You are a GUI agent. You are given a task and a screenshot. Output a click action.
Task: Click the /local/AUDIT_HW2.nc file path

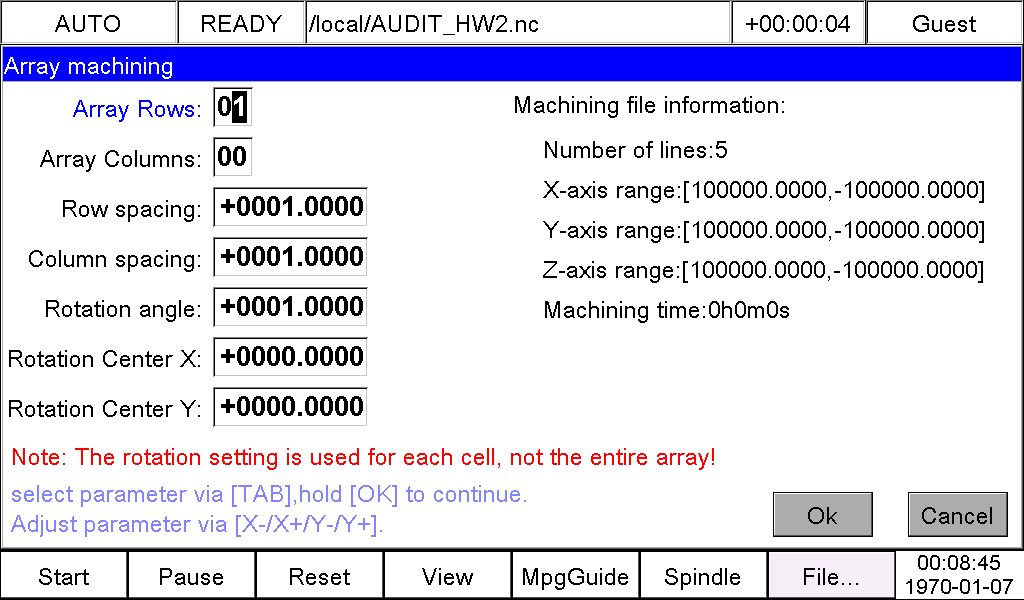(x=517, y=24)
